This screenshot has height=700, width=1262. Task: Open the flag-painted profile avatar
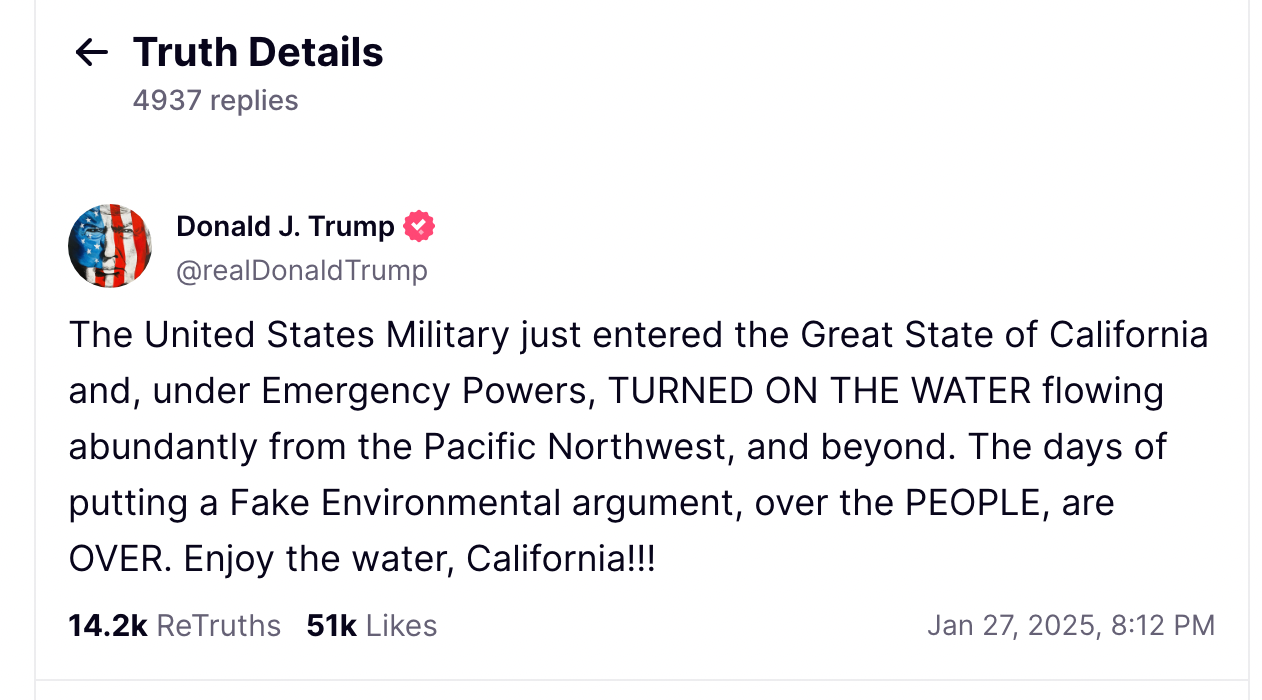110,246
